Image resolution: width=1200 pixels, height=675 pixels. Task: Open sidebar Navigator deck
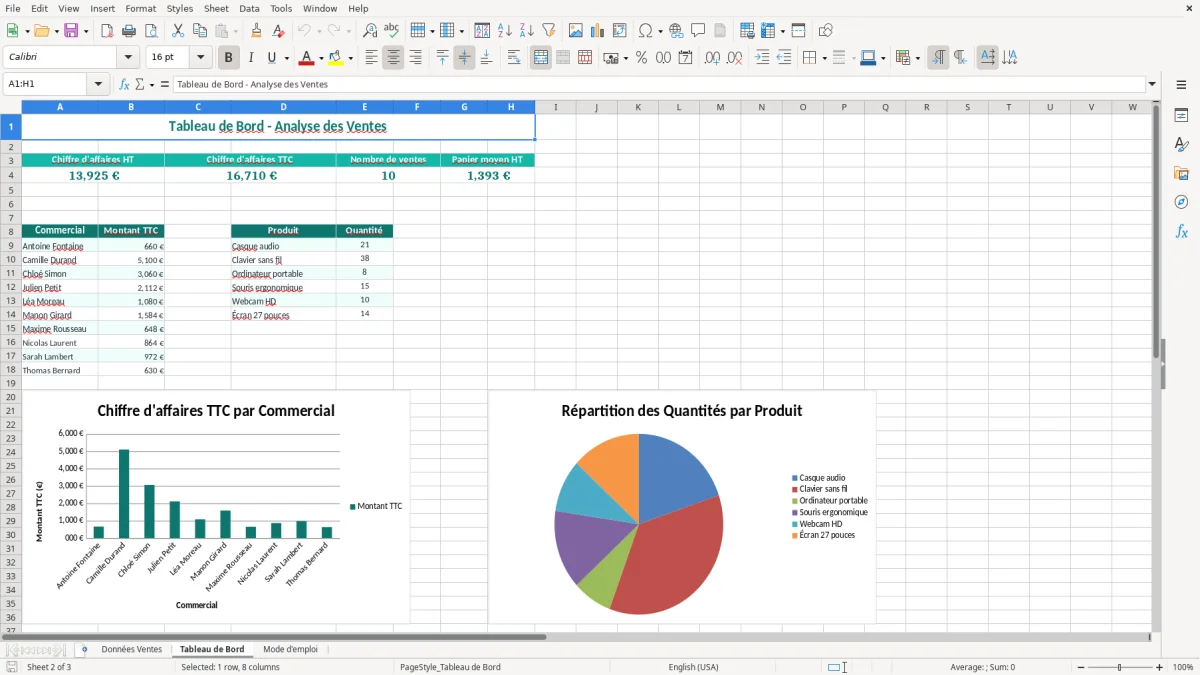click(x=1181, y=202)
